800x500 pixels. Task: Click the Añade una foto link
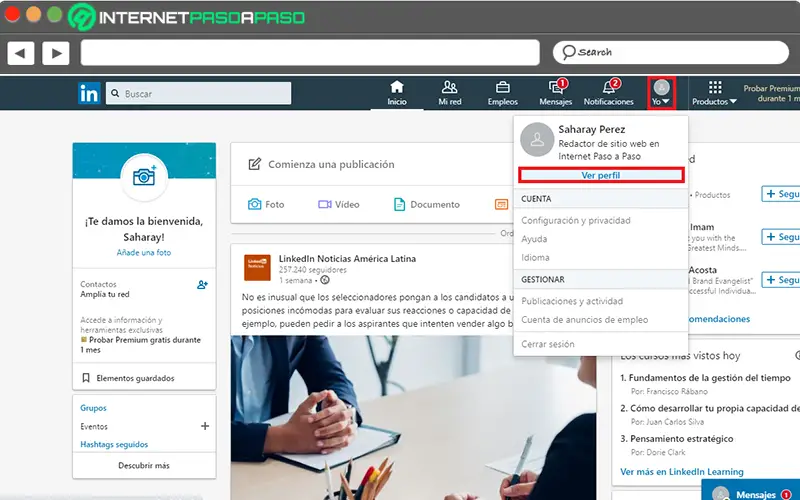pos(144,253)
